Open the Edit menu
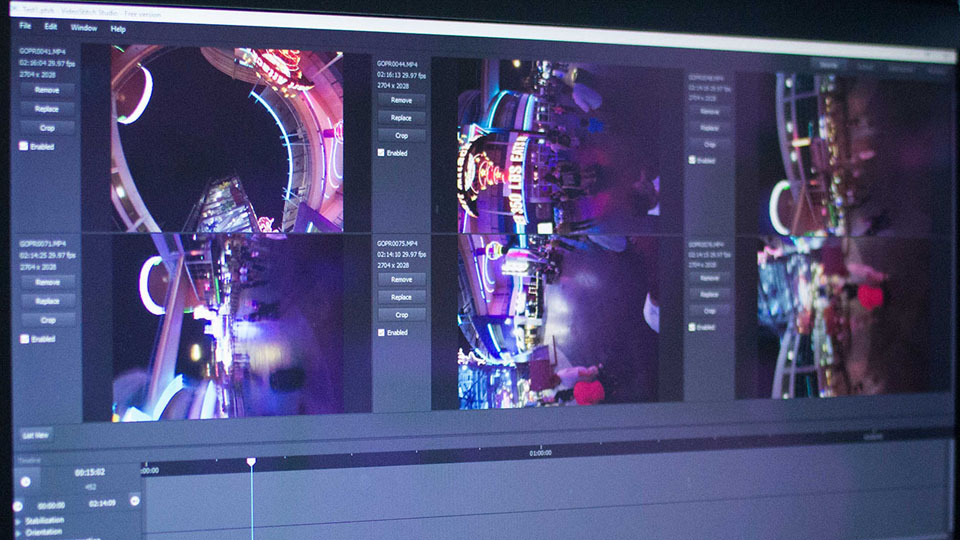The width and height of the screenshot is (960, 540). [51, 26]
